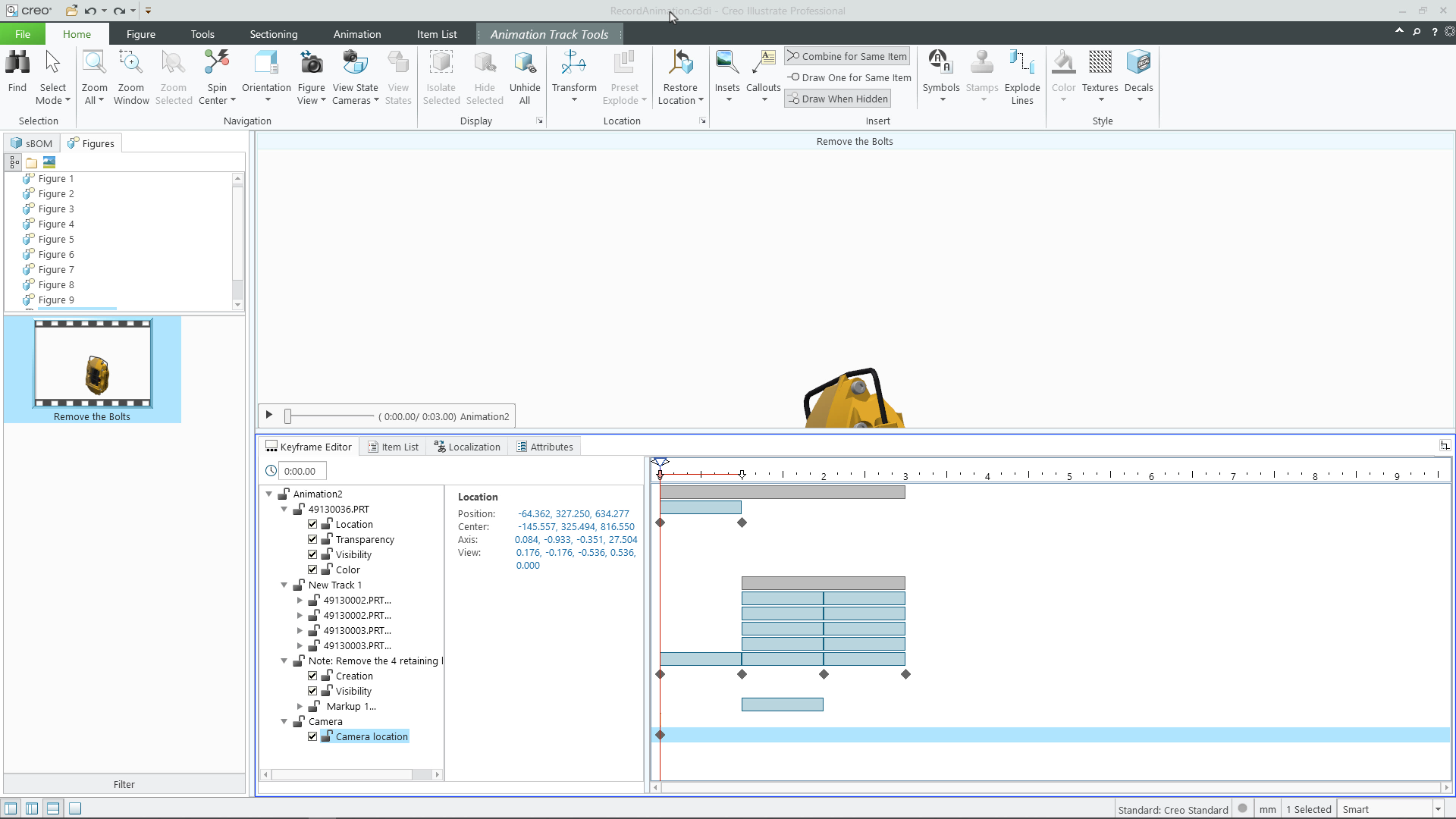
Task: Click Figure View camera icon
Action: [311, 62]
